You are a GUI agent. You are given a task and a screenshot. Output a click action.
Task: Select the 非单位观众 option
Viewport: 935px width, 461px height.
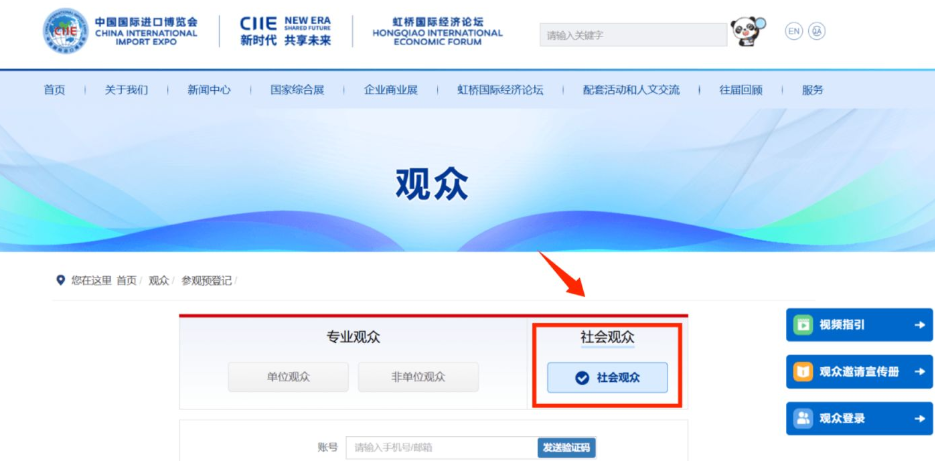point(418,377)
